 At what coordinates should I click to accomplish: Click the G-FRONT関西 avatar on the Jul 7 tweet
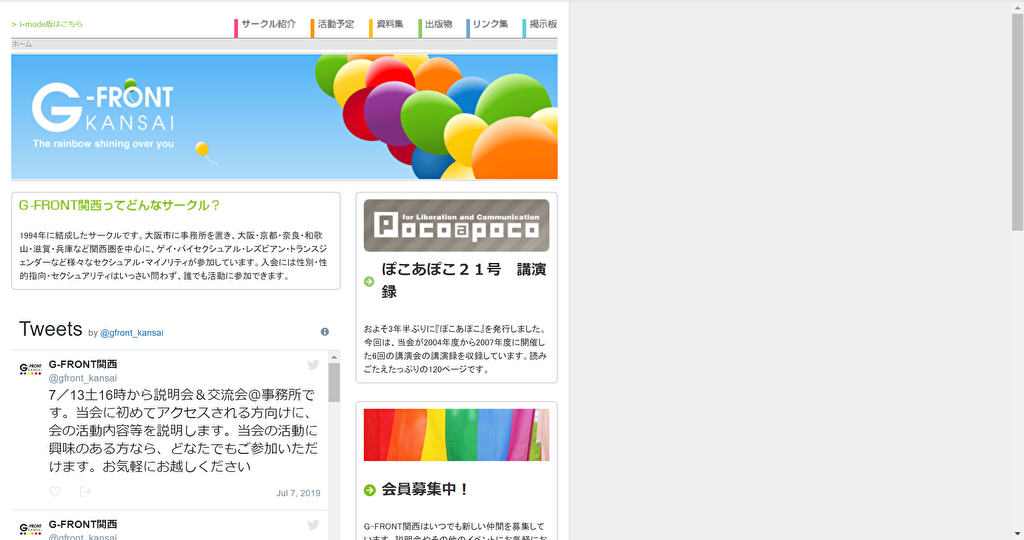[x=30, y=369]
